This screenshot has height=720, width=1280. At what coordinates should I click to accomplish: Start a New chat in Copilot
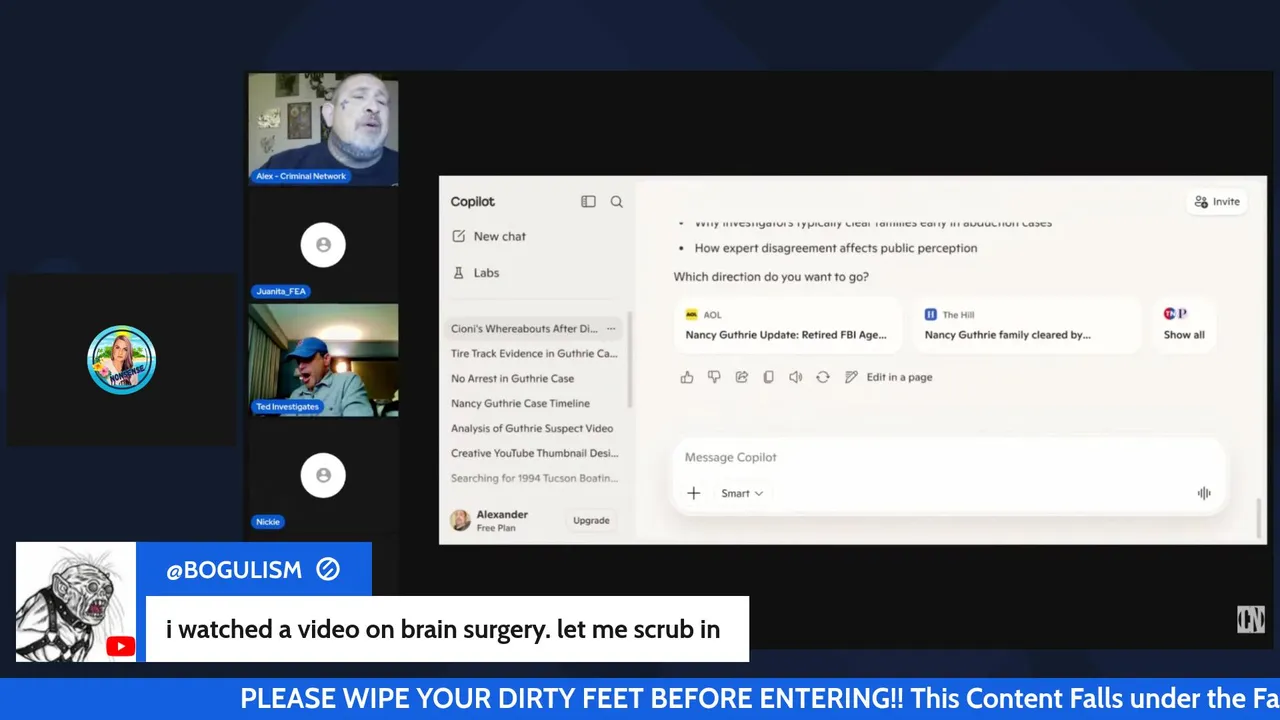pyautogui.click(x=489, y=236)
